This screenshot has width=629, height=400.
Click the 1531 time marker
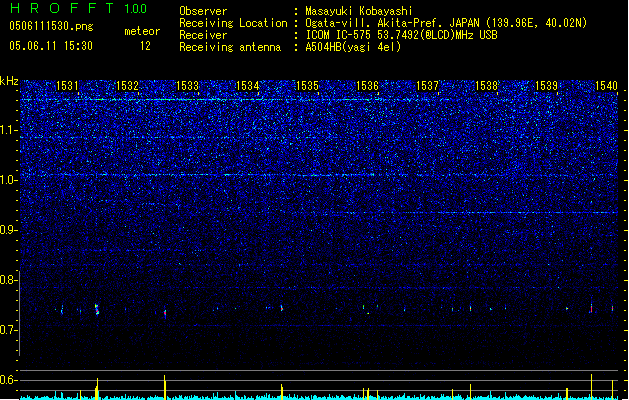[x=67, y=85]
